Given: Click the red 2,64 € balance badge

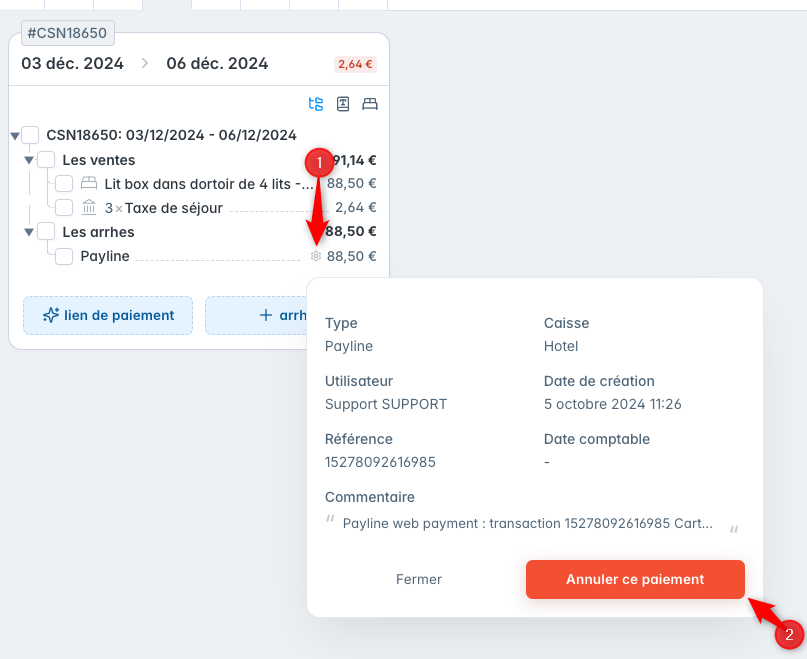Looking at the screenshot, I should tap(355, 64).
